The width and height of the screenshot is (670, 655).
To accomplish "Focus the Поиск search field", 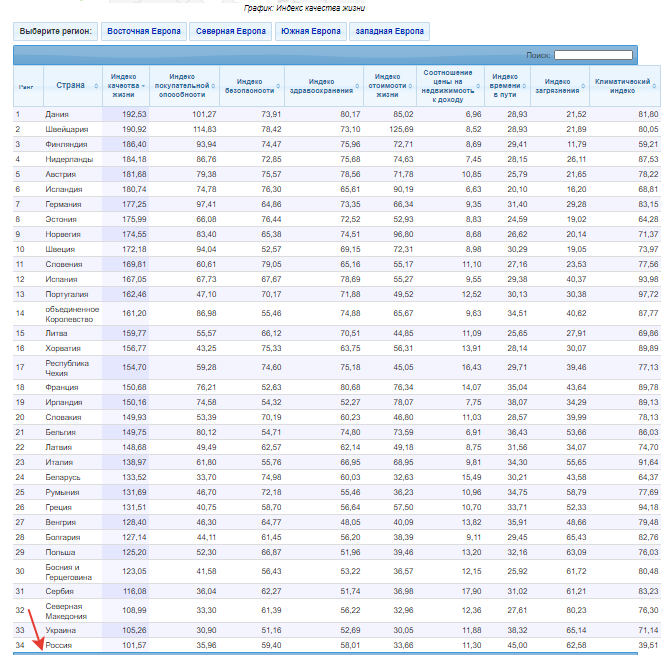I will pos(593,55).
